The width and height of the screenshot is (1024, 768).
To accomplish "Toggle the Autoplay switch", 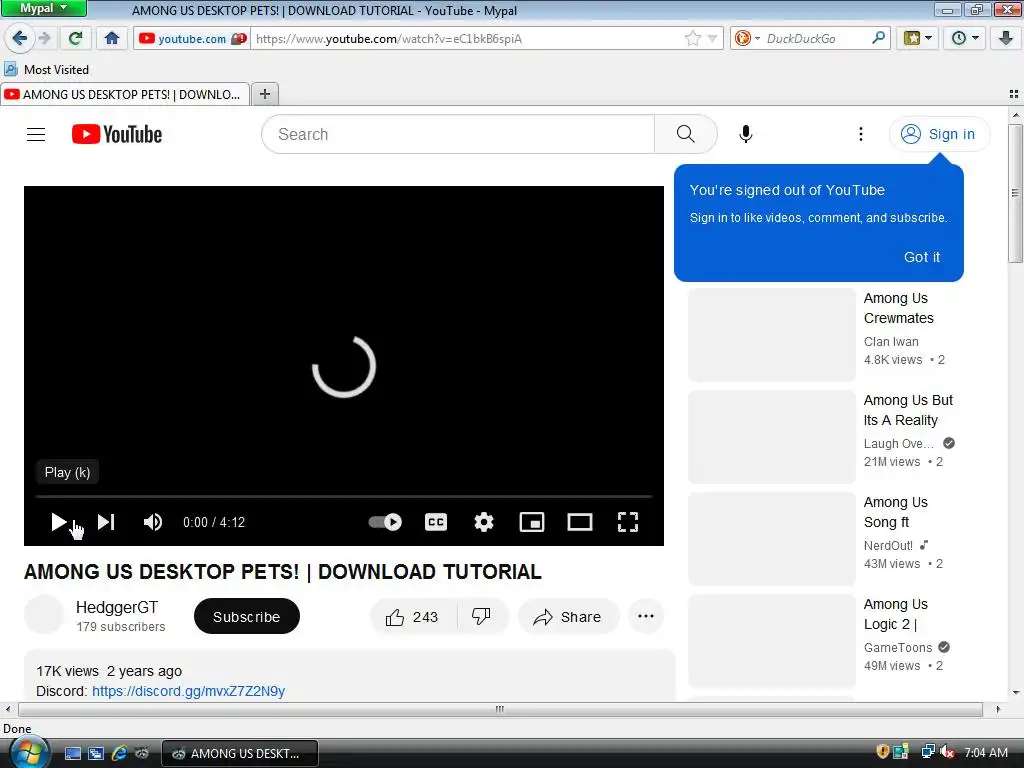I will click(385, 522).
